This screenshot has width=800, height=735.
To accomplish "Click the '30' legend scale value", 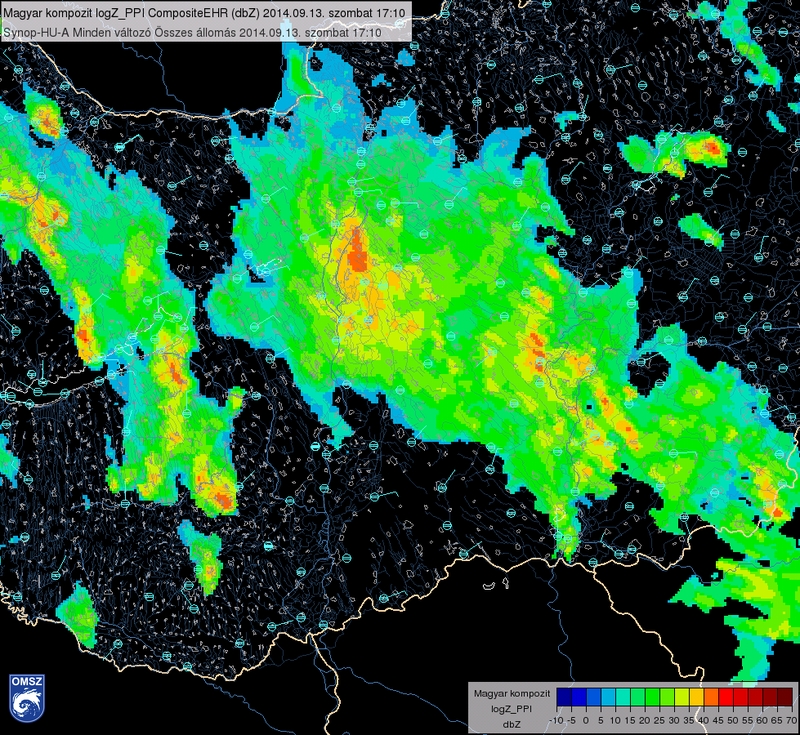I will tap(674, 721).
